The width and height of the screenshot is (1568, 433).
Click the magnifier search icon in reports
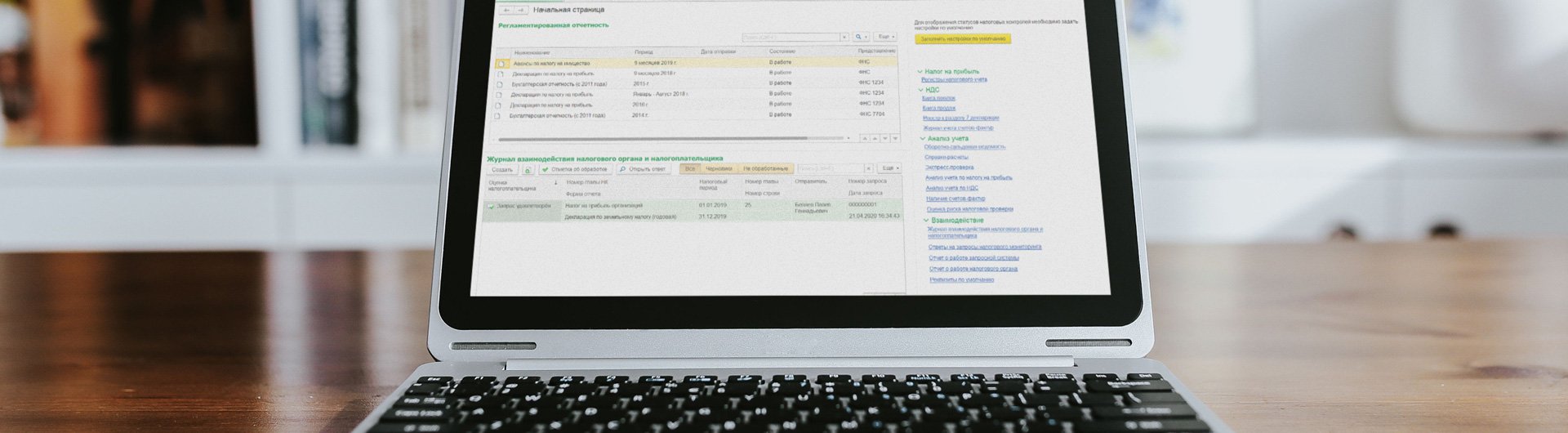click(x=859, y=38)
